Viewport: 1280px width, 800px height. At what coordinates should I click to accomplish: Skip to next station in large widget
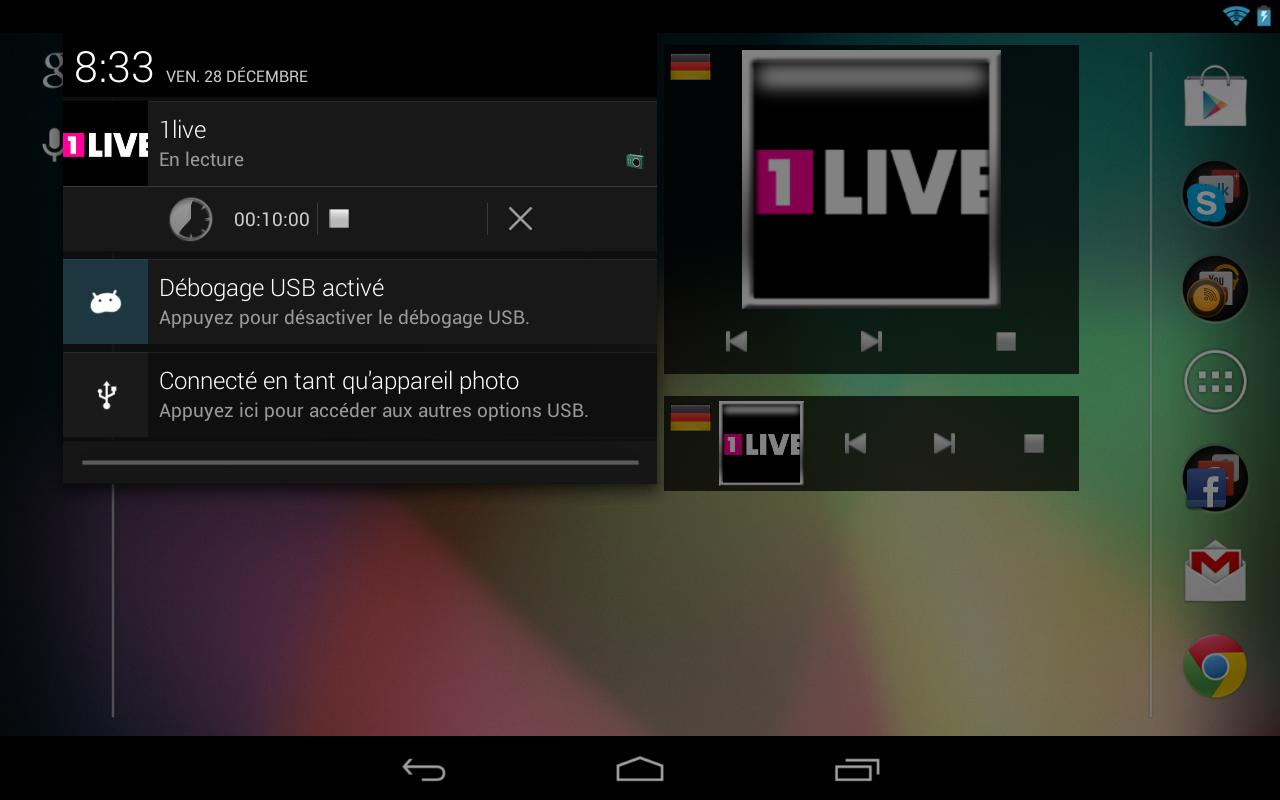[x=871, y=341]
